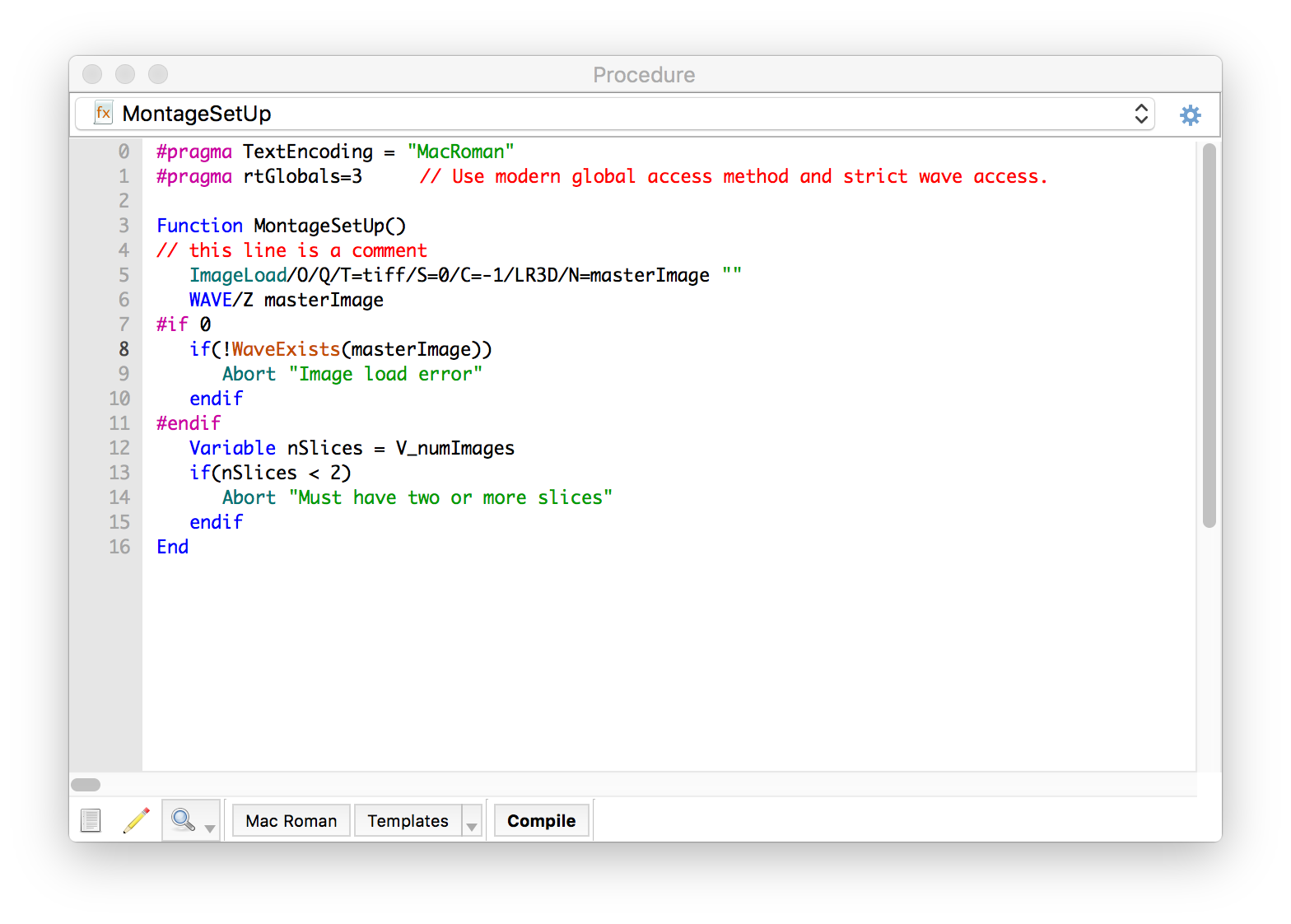
Task: Click the Mac Roman encoding button
Action: click(x=291, y=820)
